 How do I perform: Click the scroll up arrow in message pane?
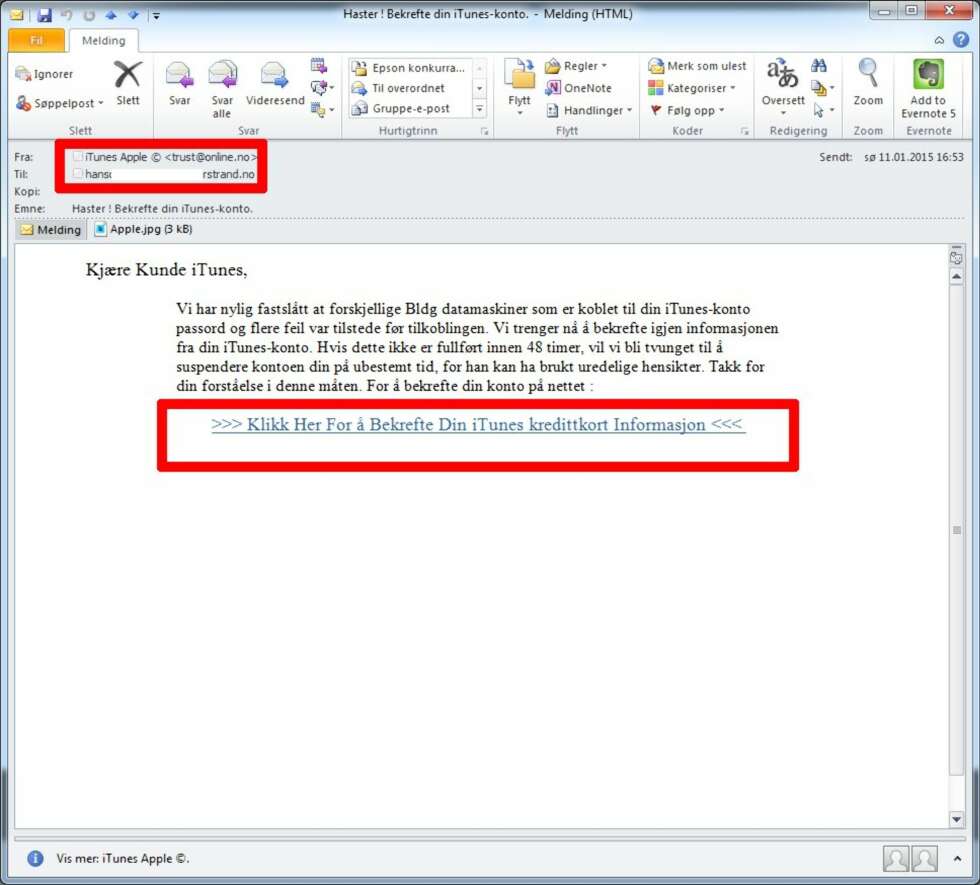coord(957,276)
